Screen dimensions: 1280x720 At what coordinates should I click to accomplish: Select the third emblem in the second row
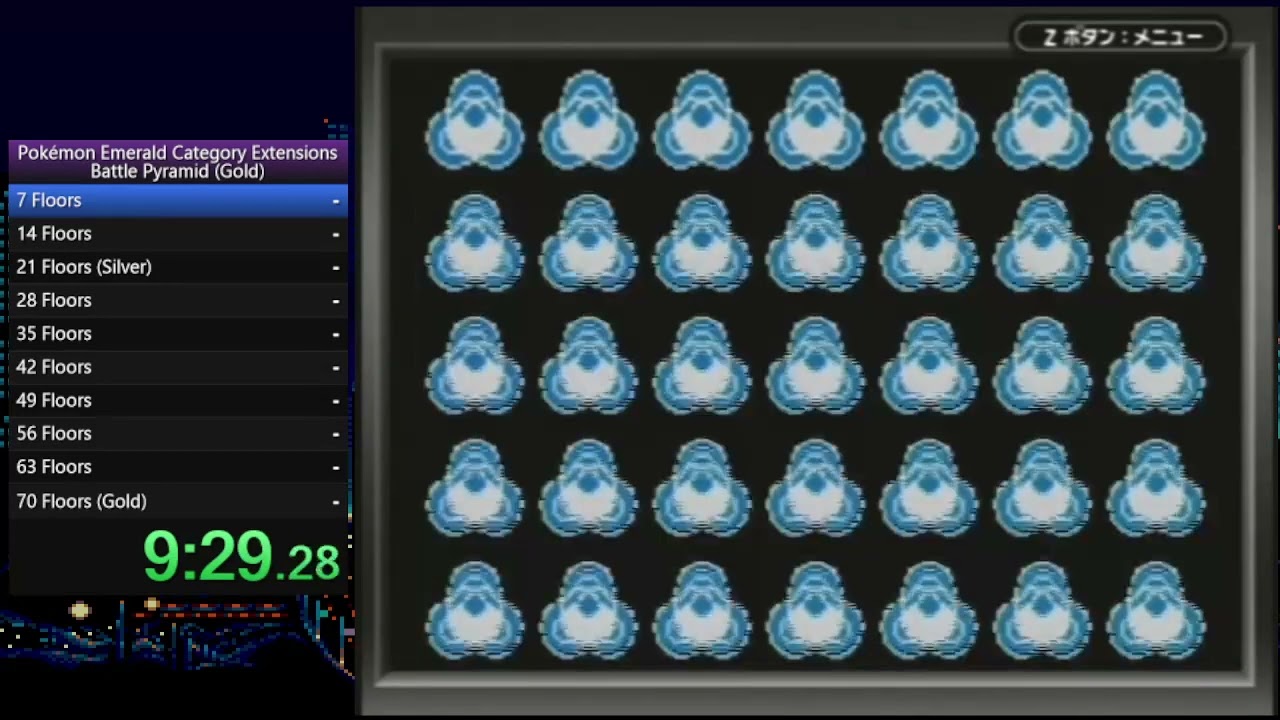pyautogui.click(x=702, y=243)
